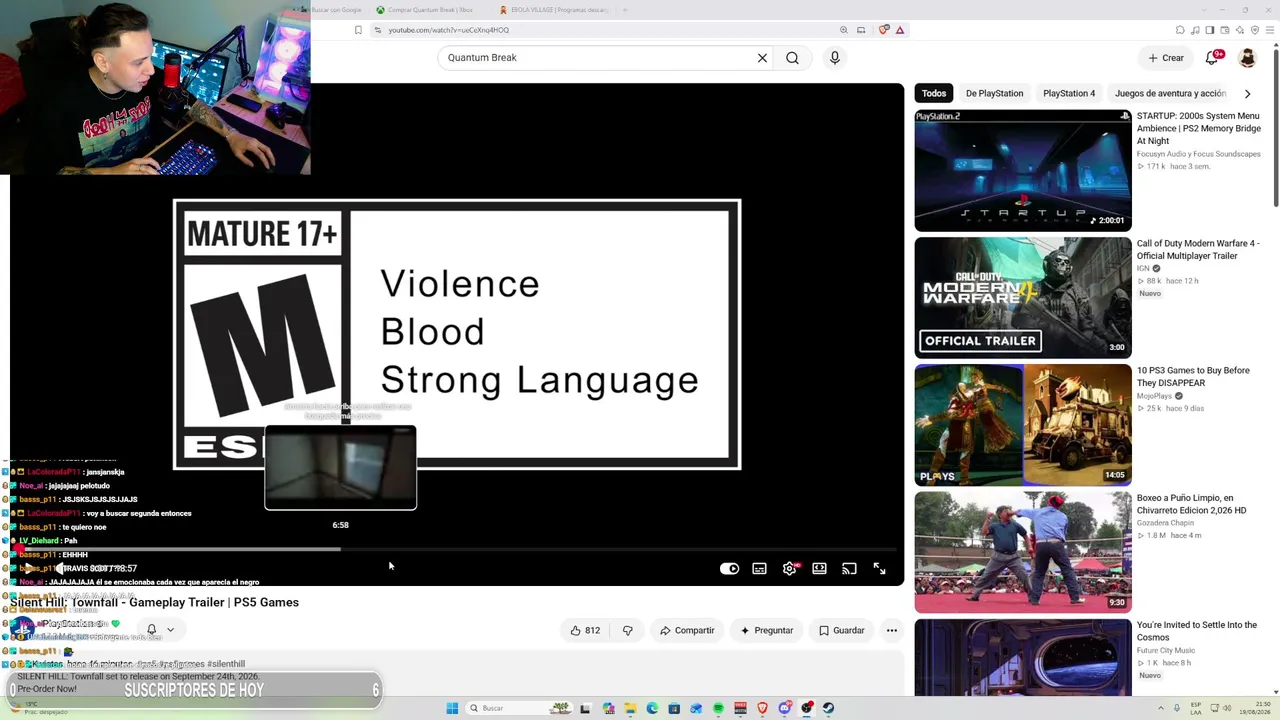Share video via Compartir

click(x=687, y=631)
